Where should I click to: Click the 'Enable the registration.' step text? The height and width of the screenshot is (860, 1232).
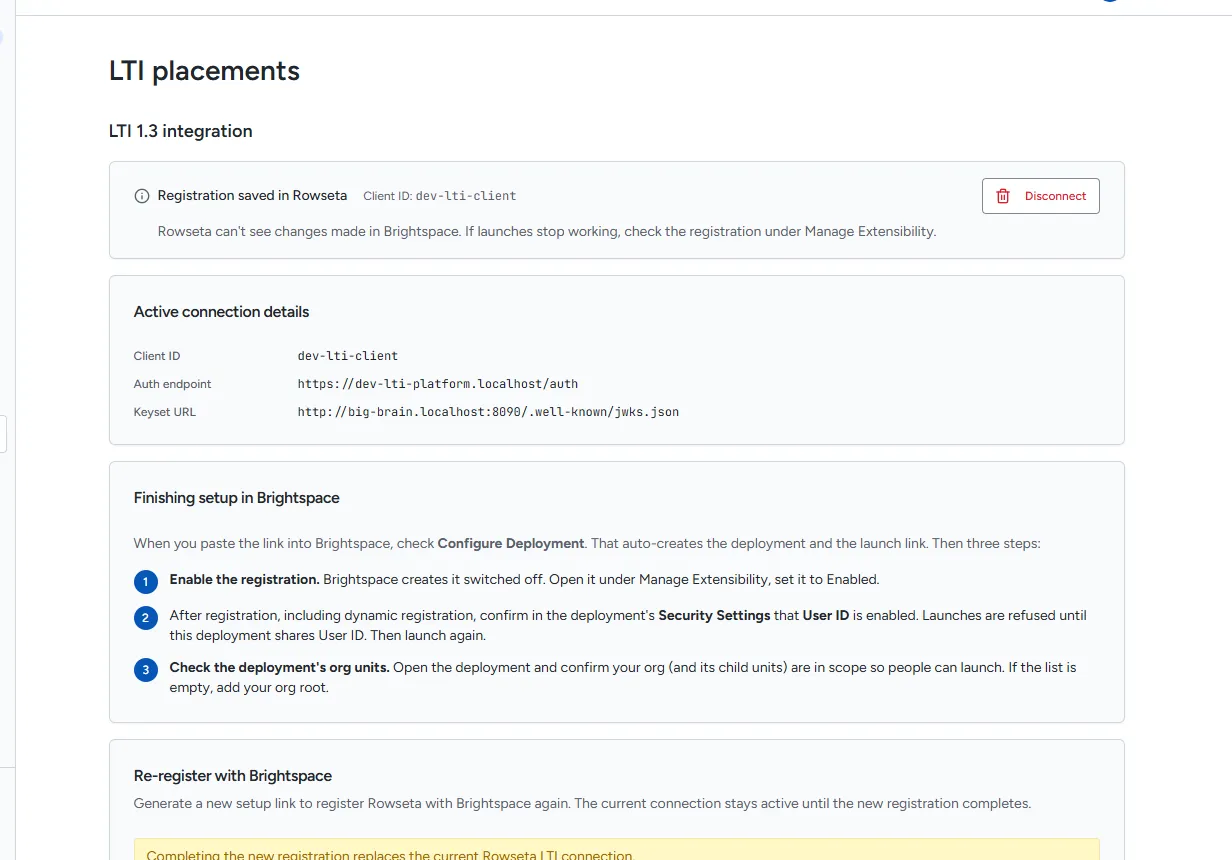[244, 579]
